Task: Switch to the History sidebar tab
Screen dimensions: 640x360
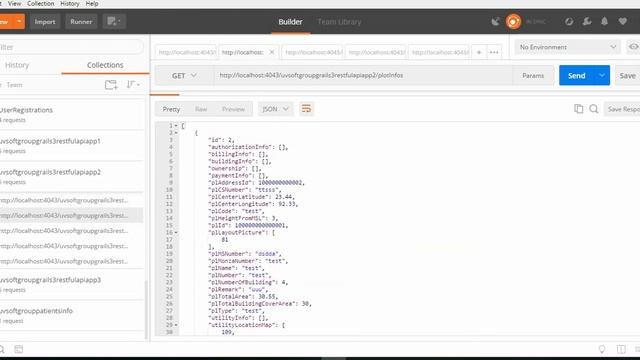Action: 17,65
